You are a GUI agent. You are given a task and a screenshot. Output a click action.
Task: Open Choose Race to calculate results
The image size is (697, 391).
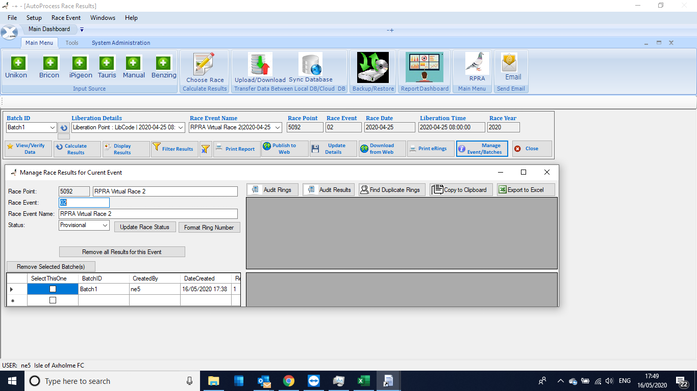coord(204,68)
